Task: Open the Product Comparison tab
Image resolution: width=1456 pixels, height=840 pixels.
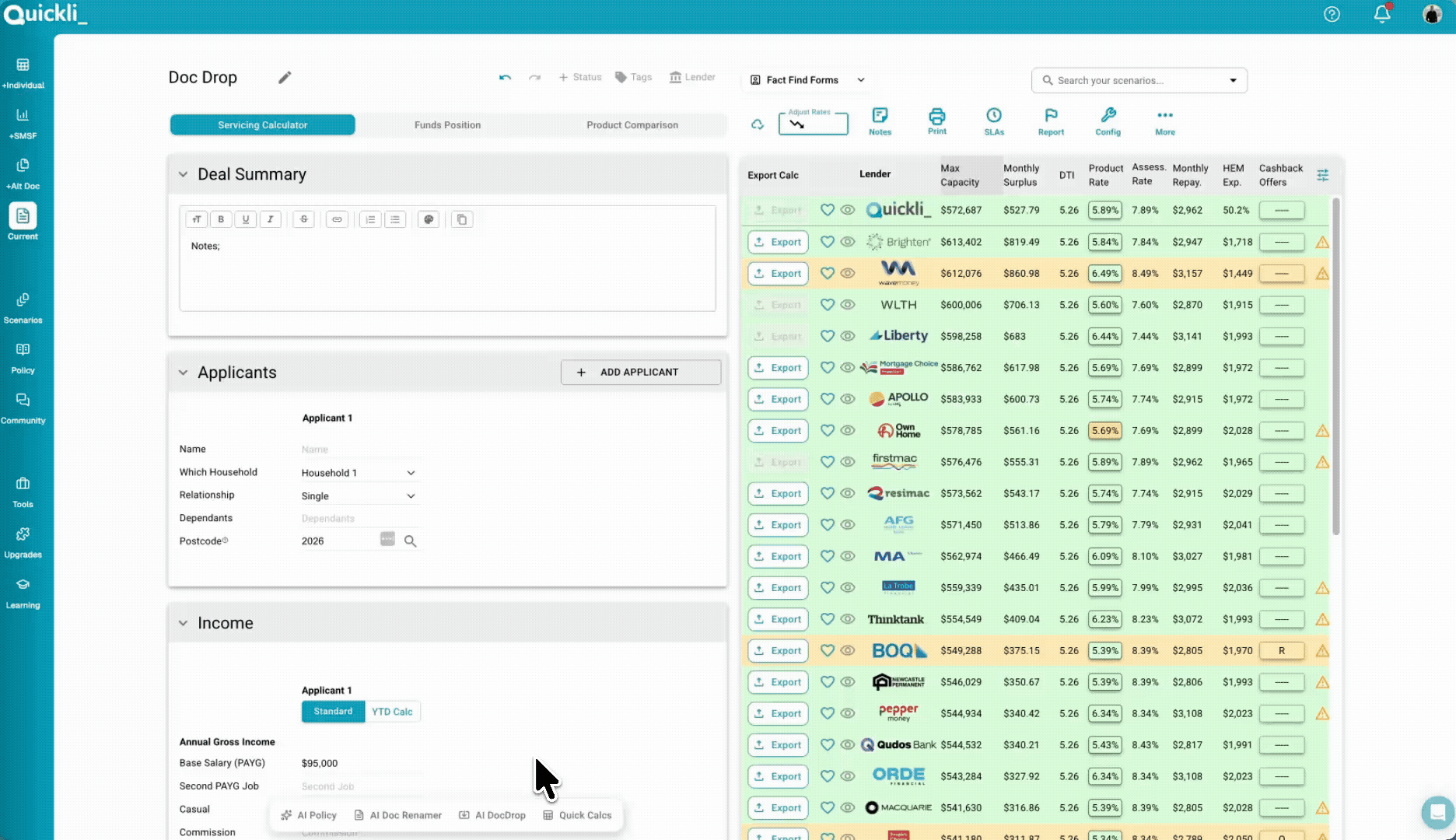Action: pyautogui.click(x=632, y=124)
